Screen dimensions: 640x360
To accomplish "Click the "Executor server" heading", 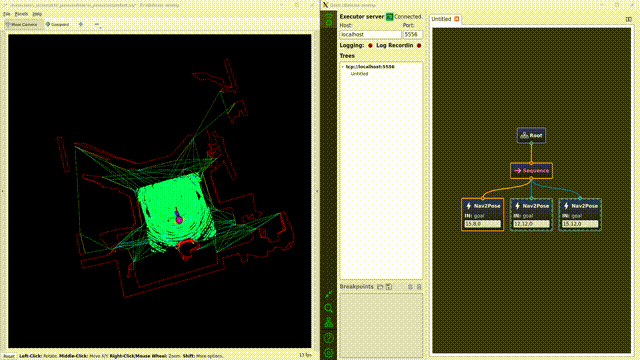I will coord(362,17).
